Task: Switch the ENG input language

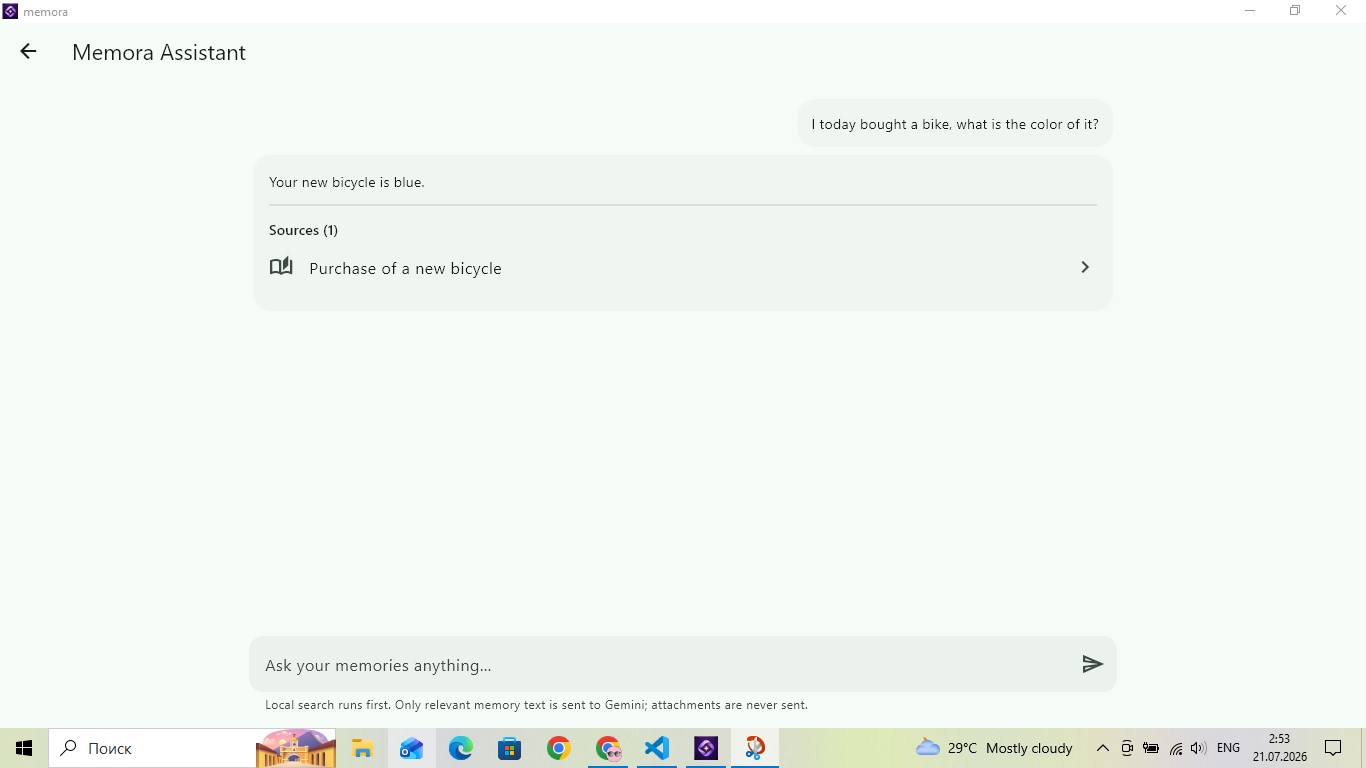Action: [x=1228, y=748]
